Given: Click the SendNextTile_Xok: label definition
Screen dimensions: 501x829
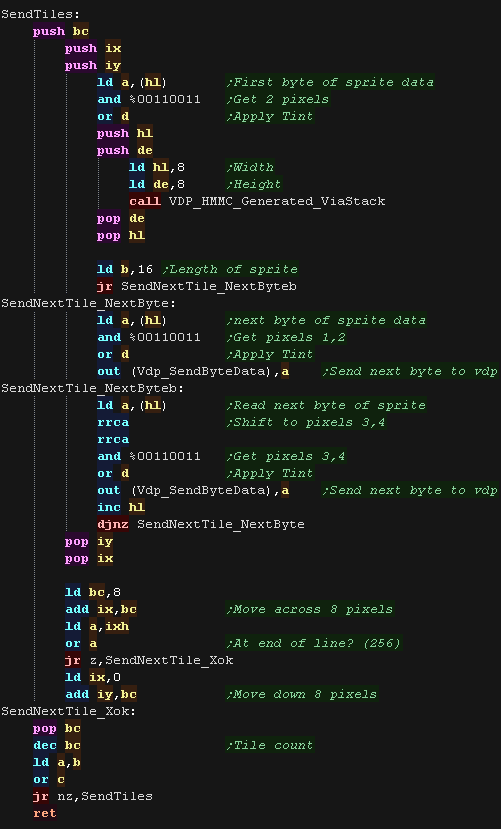Looking at the screenshot, I should pyautogui.click(x=69, y=711).
